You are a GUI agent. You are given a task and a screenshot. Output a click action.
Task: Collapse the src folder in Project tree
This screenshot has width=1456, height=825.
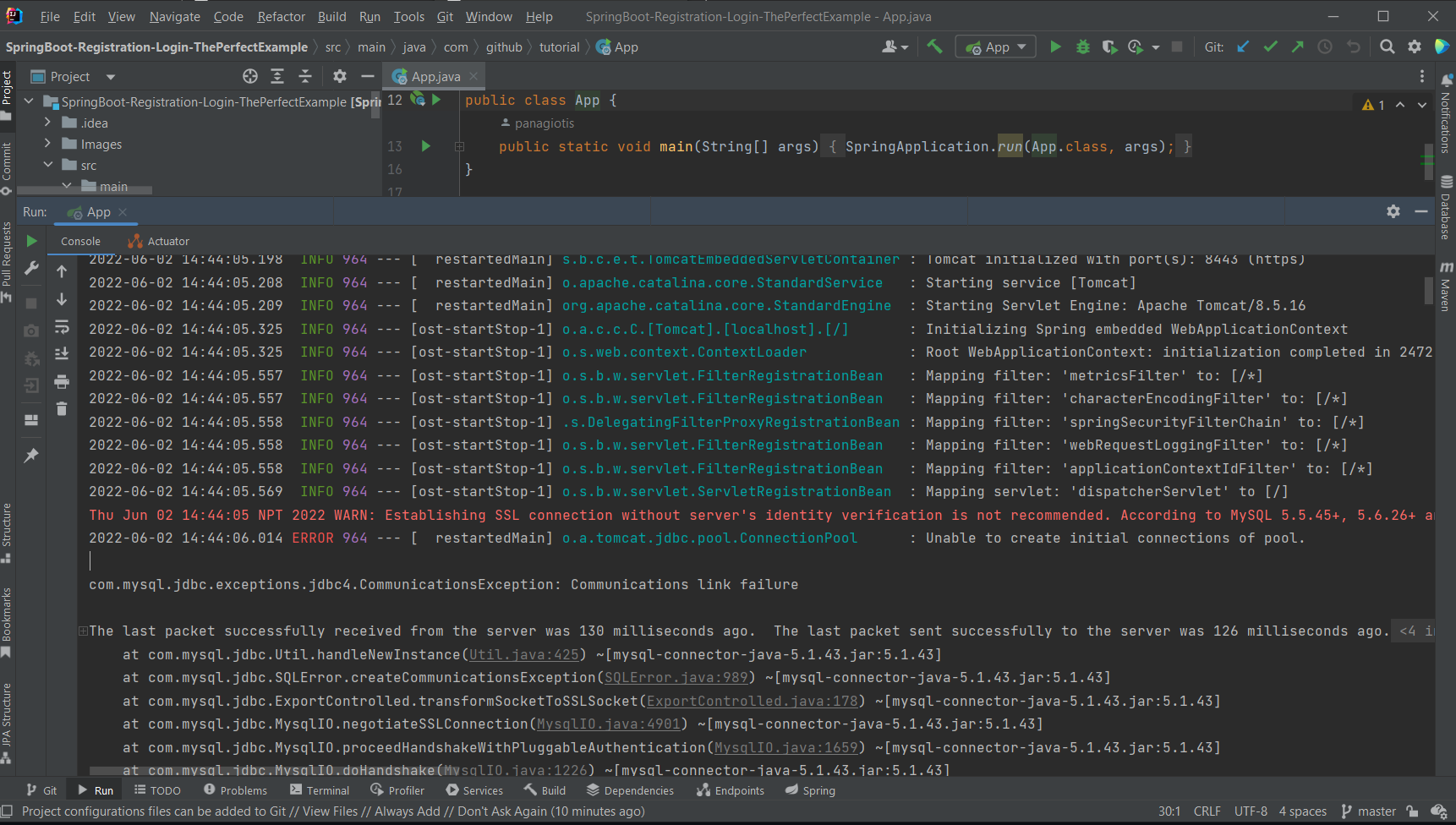coord(48,165)
